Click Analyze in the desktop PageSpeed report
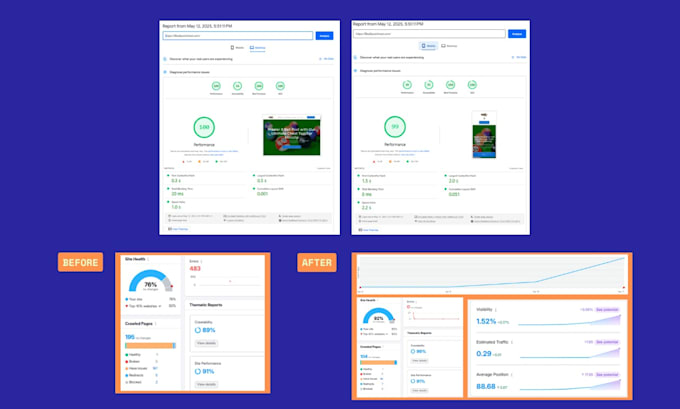 pos(324,36)
